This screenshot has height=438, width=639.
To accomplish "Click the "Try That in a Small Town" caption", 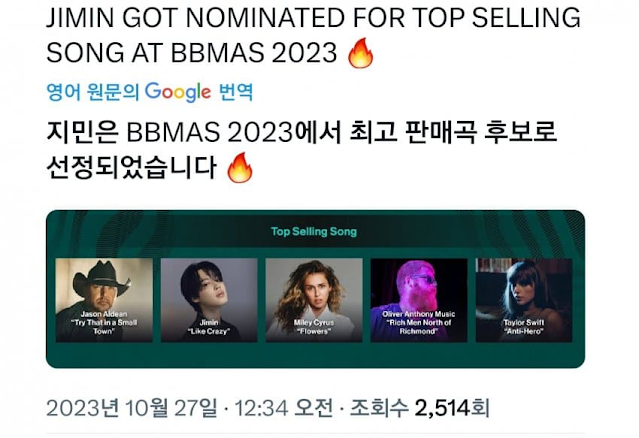I will tap(104, 327).
